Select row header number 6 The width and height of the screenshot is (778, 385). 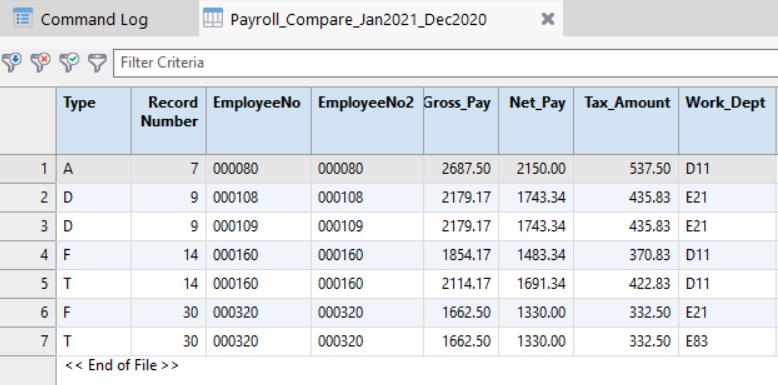pyautogui.click(x=28, y=313)
